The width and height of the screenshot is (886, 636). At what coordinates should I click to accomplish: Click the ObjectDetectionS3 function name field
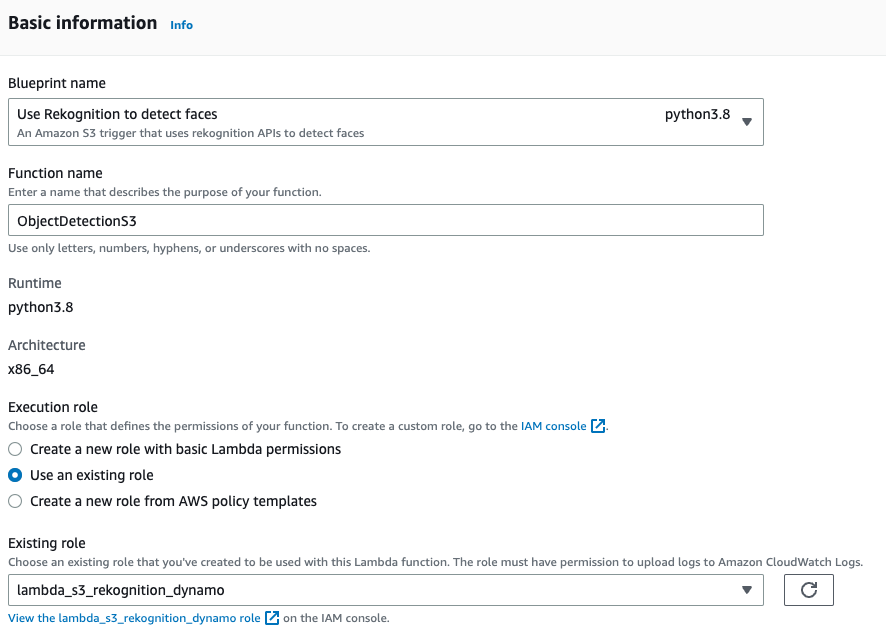coord(385,220)
